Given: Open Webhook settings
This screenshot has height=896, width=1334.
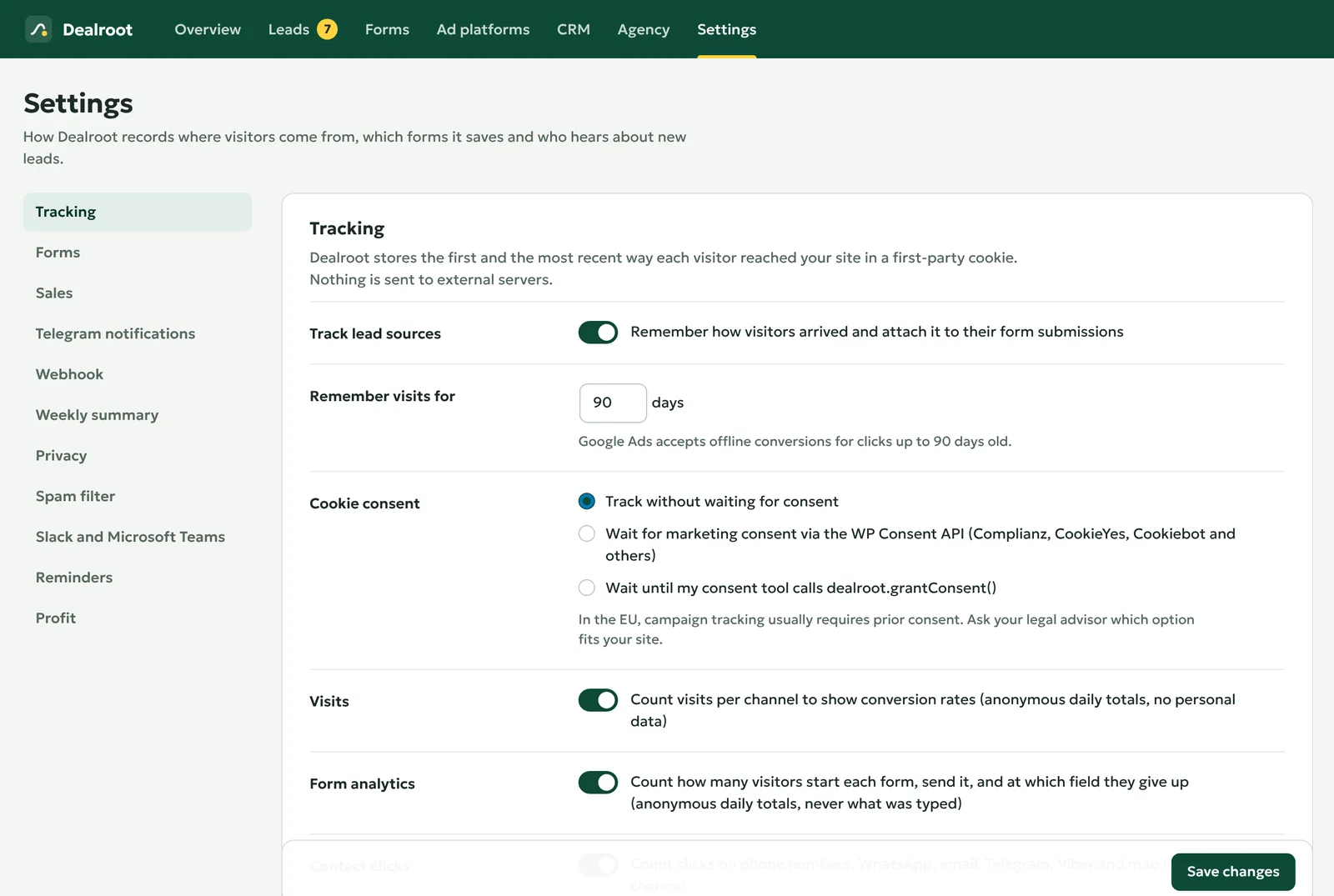Looking at the screenshot, I should [138, 374].
